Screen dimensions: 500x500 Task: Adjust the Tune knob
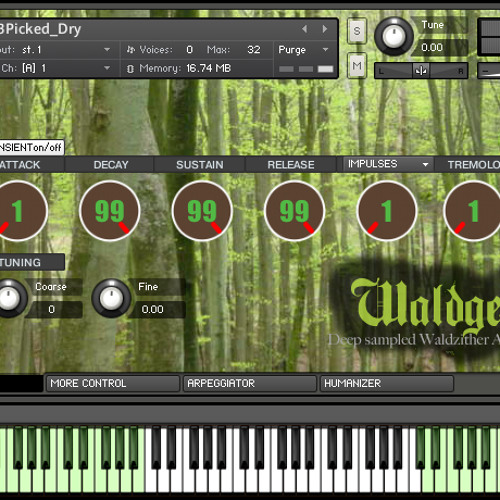click(x=394, y=36)
